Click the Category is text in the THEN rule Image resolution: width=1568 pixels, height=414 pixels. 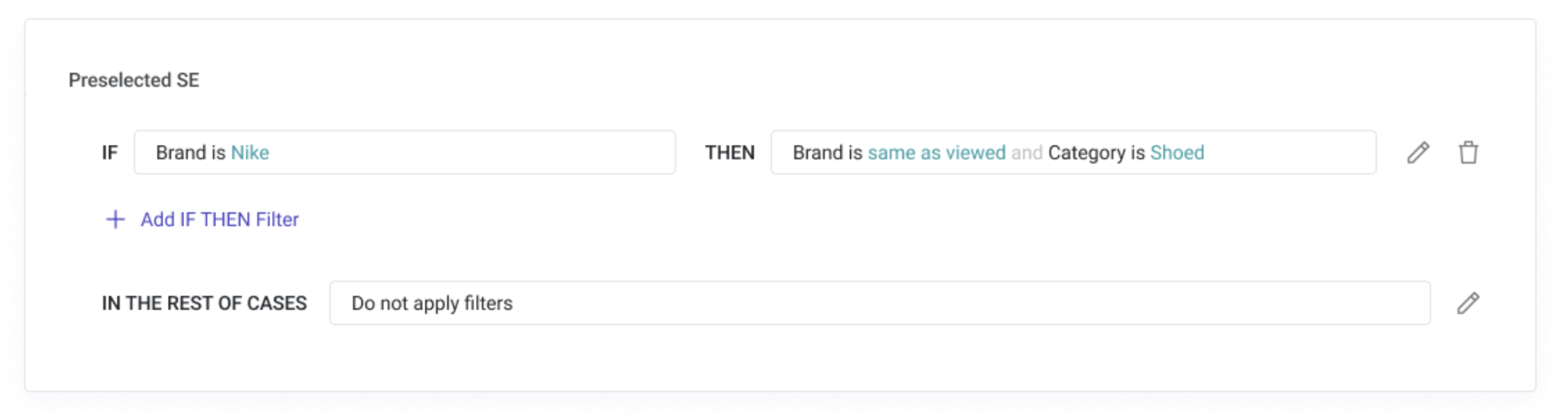tap(1096, 152)
